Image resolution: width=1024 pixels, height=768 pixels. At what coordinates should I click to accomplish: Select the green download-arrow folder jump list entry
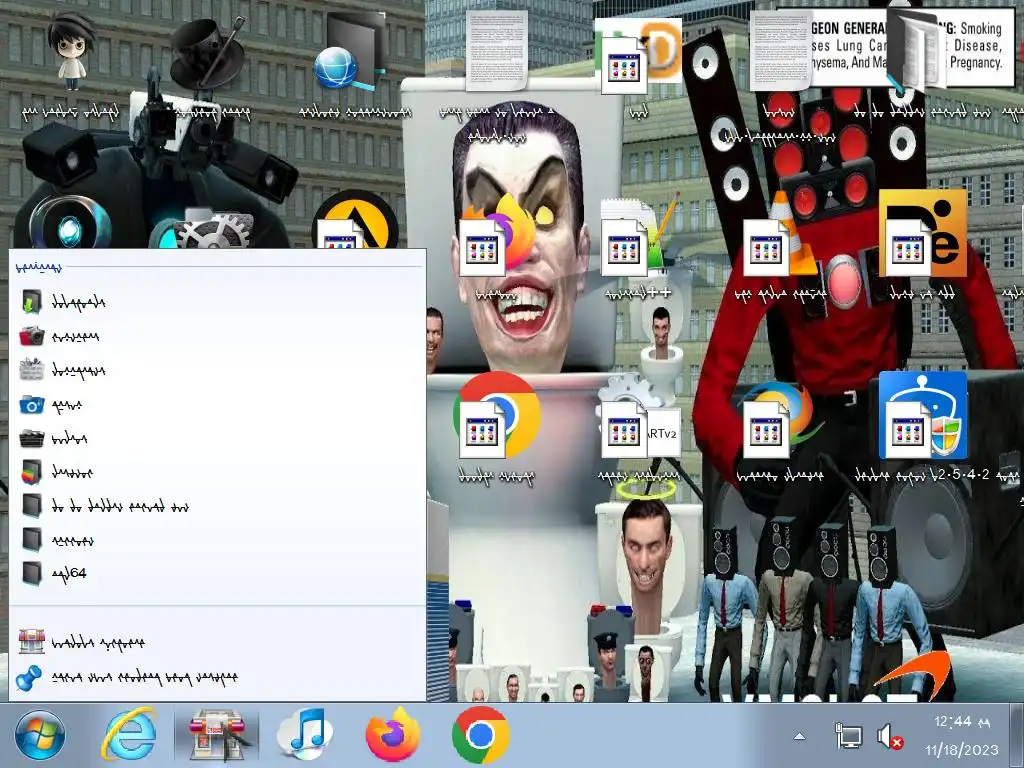(x=217, y=302)
